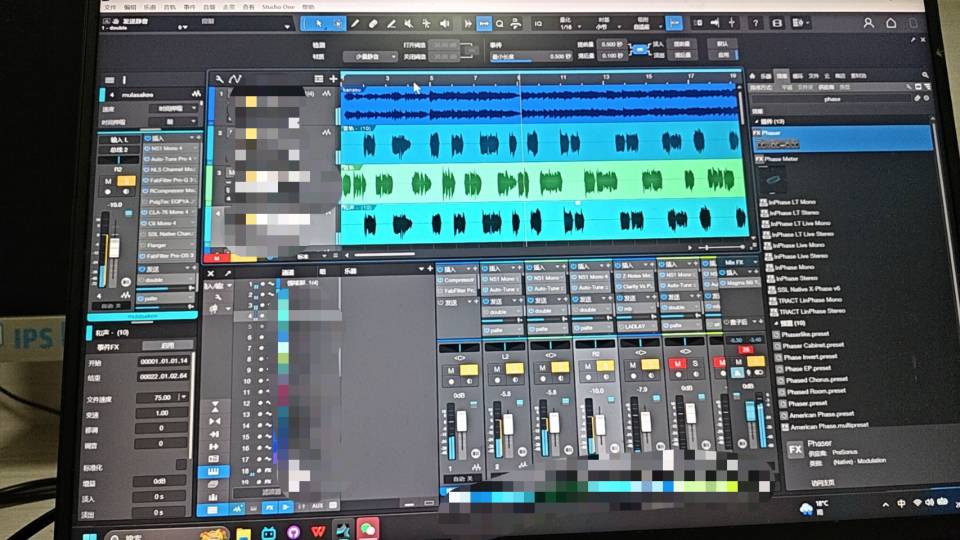Click the Windows Start button
Image resolution: width=960 pixels, height=540 pixels.
[x=90, y=536]
